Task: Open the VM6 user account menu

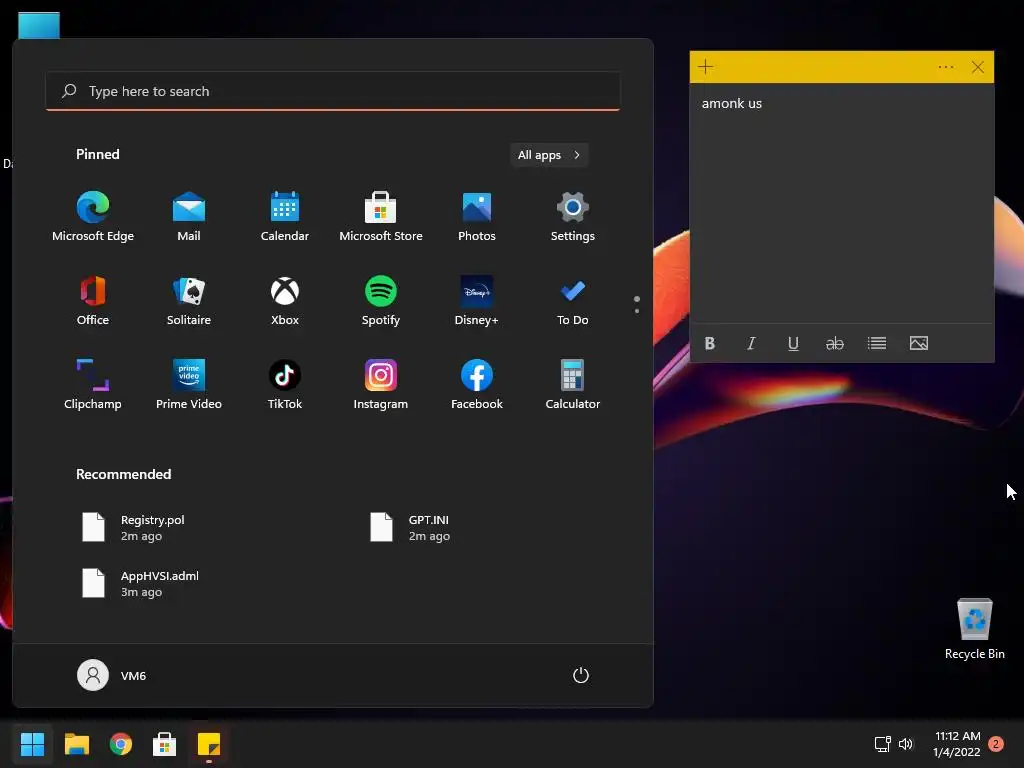Action: tap(112, 675)
